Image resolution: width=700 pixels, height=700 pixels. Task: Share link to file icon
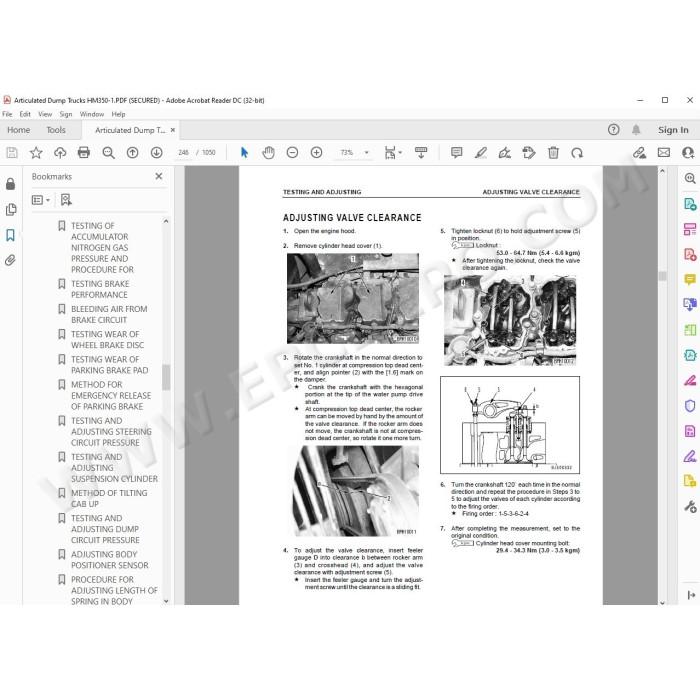click(x=639, y=153)
